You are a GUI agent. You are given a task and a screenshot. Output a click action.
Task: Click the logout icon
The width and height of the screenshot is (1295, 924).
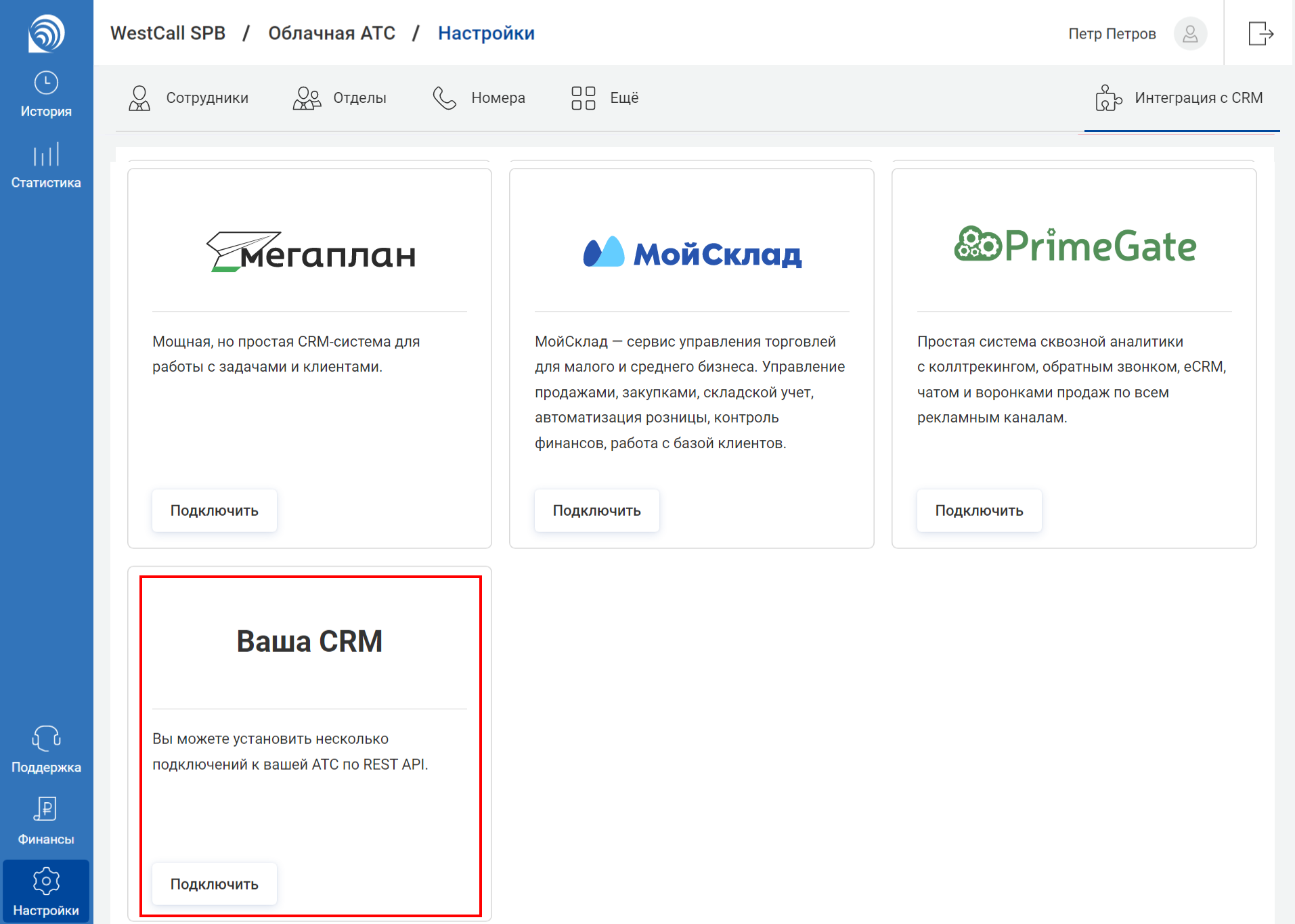[x=1260, y=33]
